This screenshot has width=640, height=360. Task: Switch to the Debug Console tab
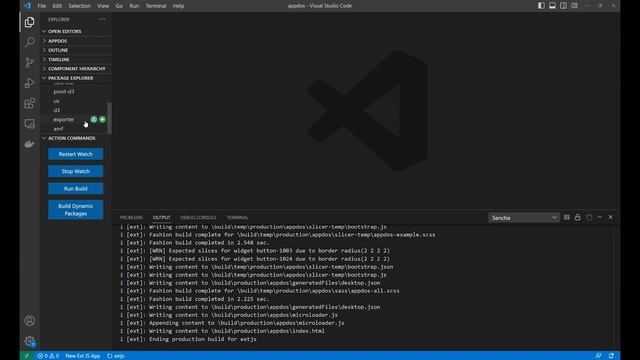pyautogui.click(x=198, y=218)
